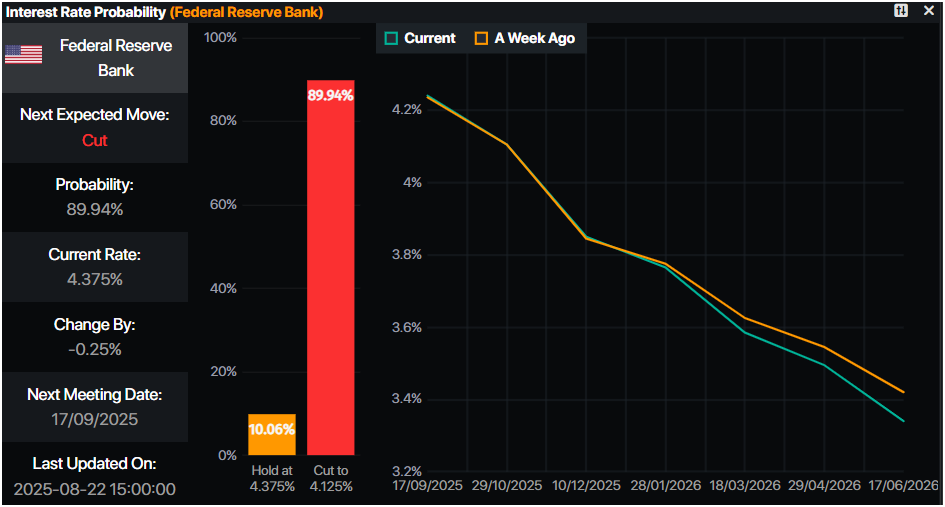The height and width of the screenshot is (507, 945).
Task: Click the Next Expected Move Cut value
Action: pyautogui.click(x=95, y=140)
